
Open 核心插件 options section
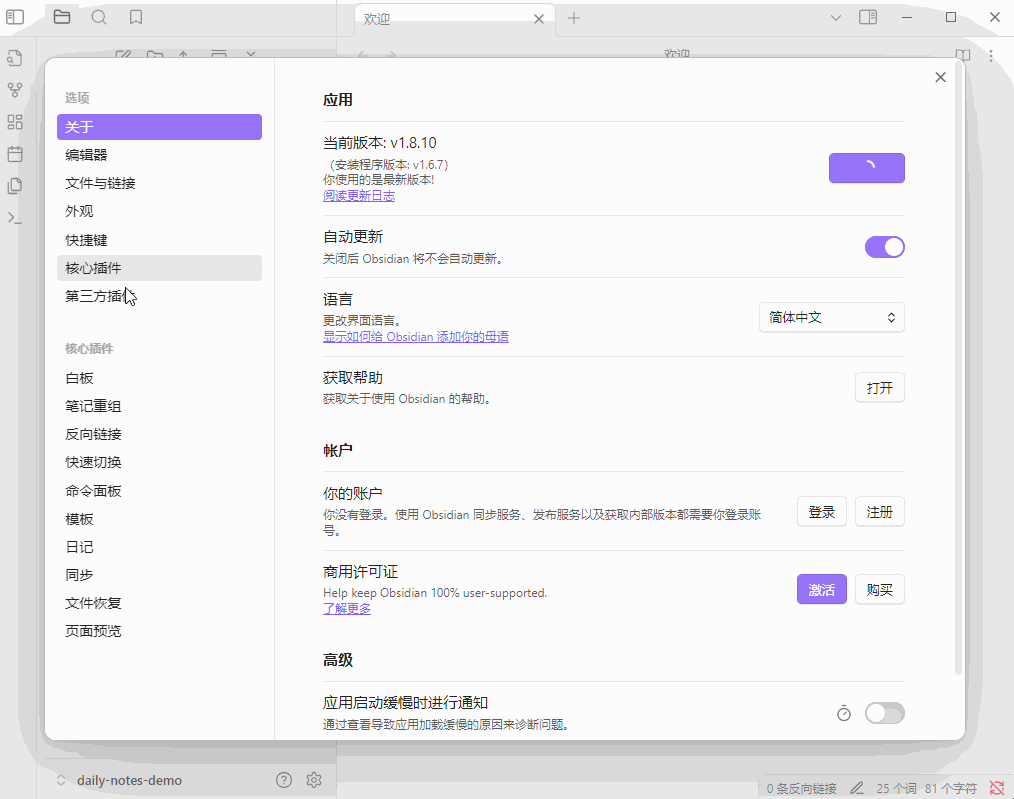coord(159,268)
